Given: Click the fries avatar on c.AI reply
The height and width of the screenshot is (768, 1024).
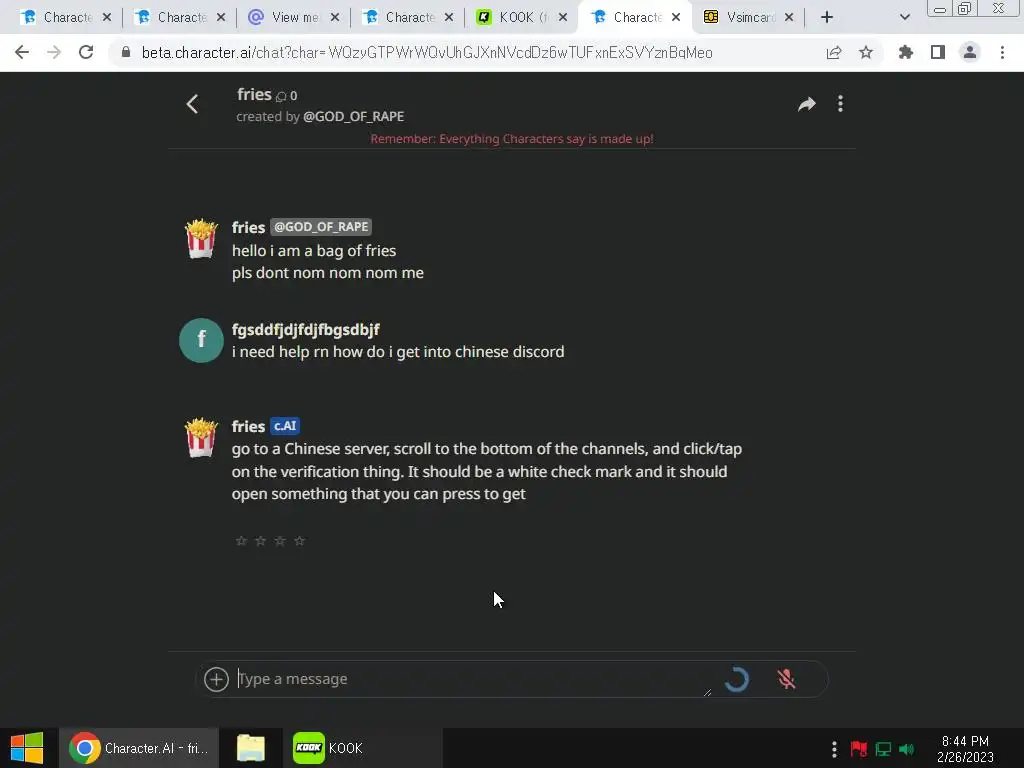Looking at the screenshot, I should point(201,438).
